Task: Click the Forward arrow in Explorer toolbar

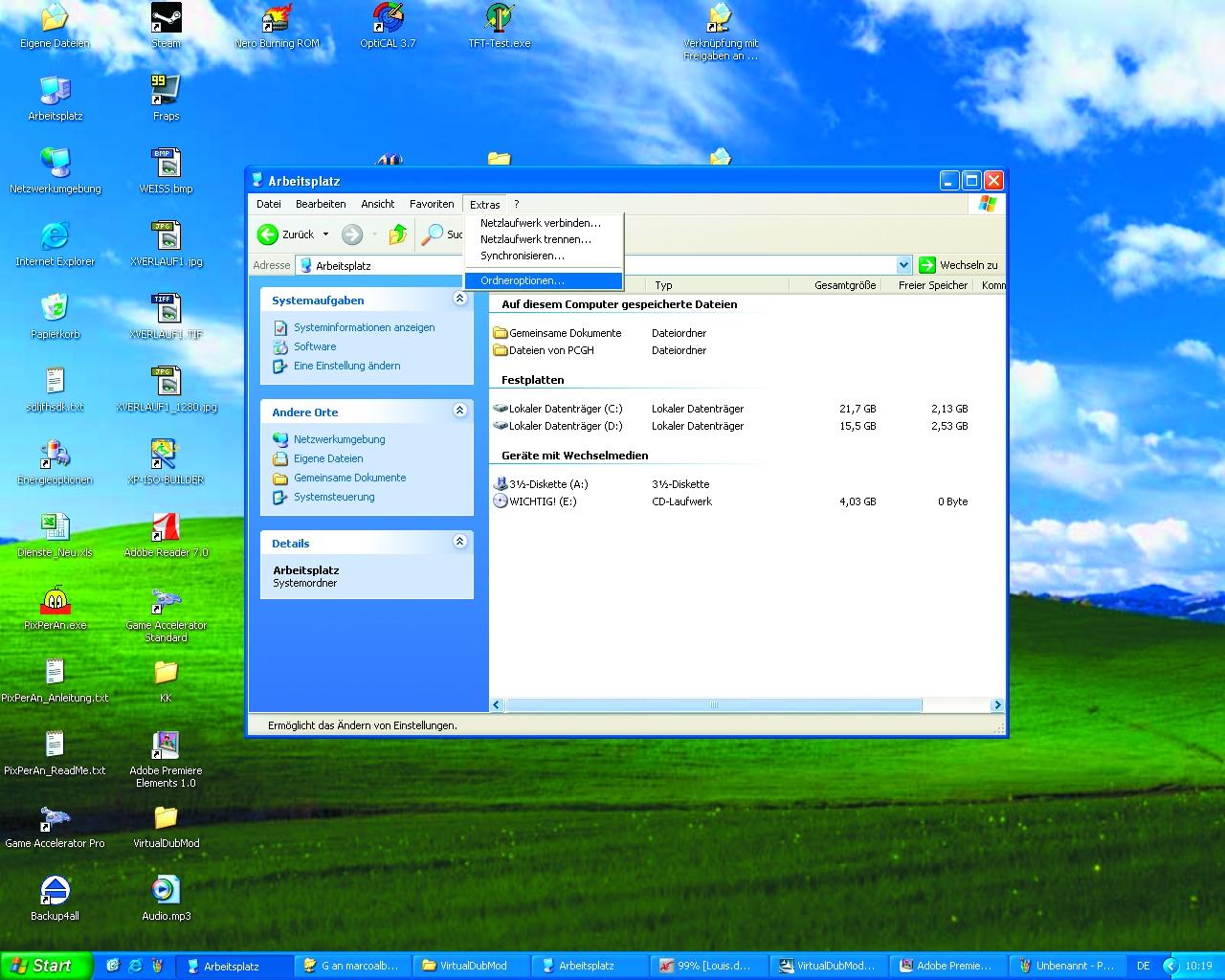Action: (352, 234)
